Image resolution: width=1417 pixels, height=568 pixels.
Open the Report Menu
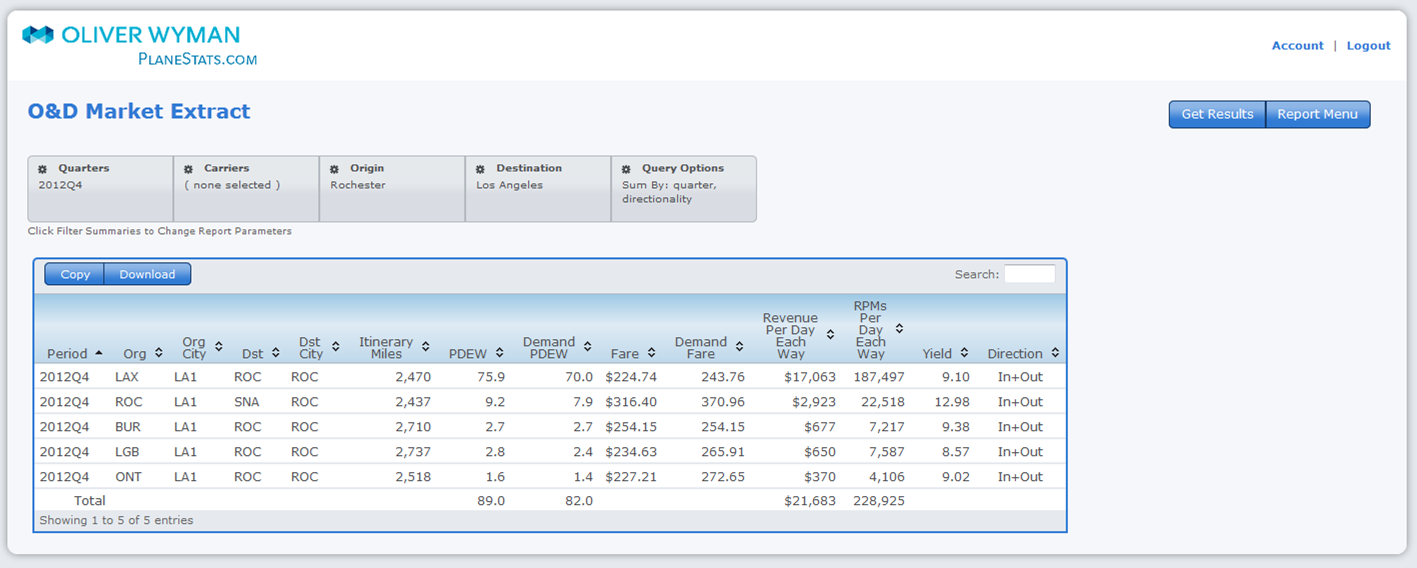tap(1318, 114)
